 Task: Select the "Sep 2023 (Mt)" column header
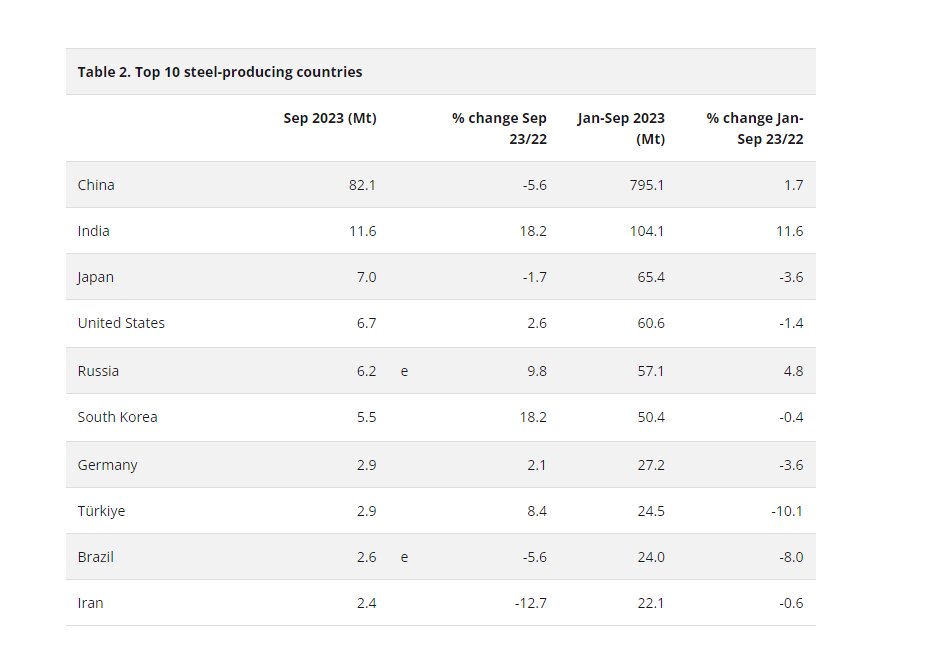[330, 118]
